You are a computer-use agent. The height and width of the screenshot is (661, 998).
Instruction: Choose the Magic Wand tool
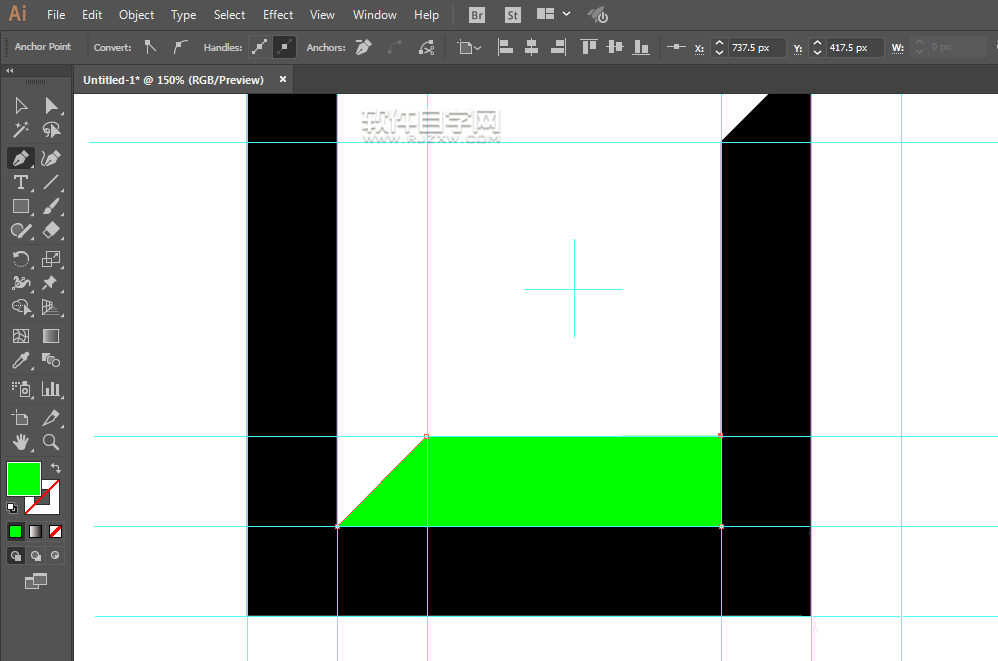[x=20, y=131]
